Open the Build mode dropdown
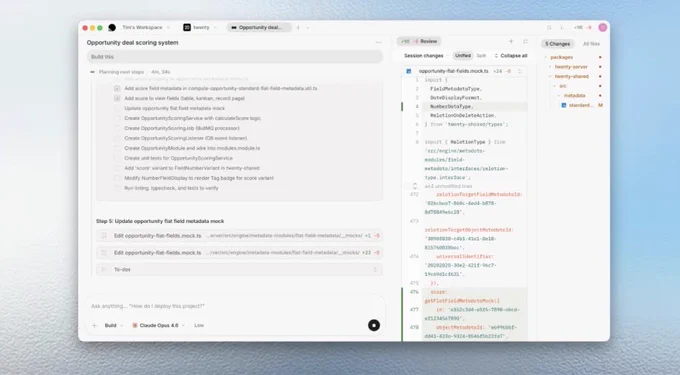This screenshot has width=680, height=375. 114,325
